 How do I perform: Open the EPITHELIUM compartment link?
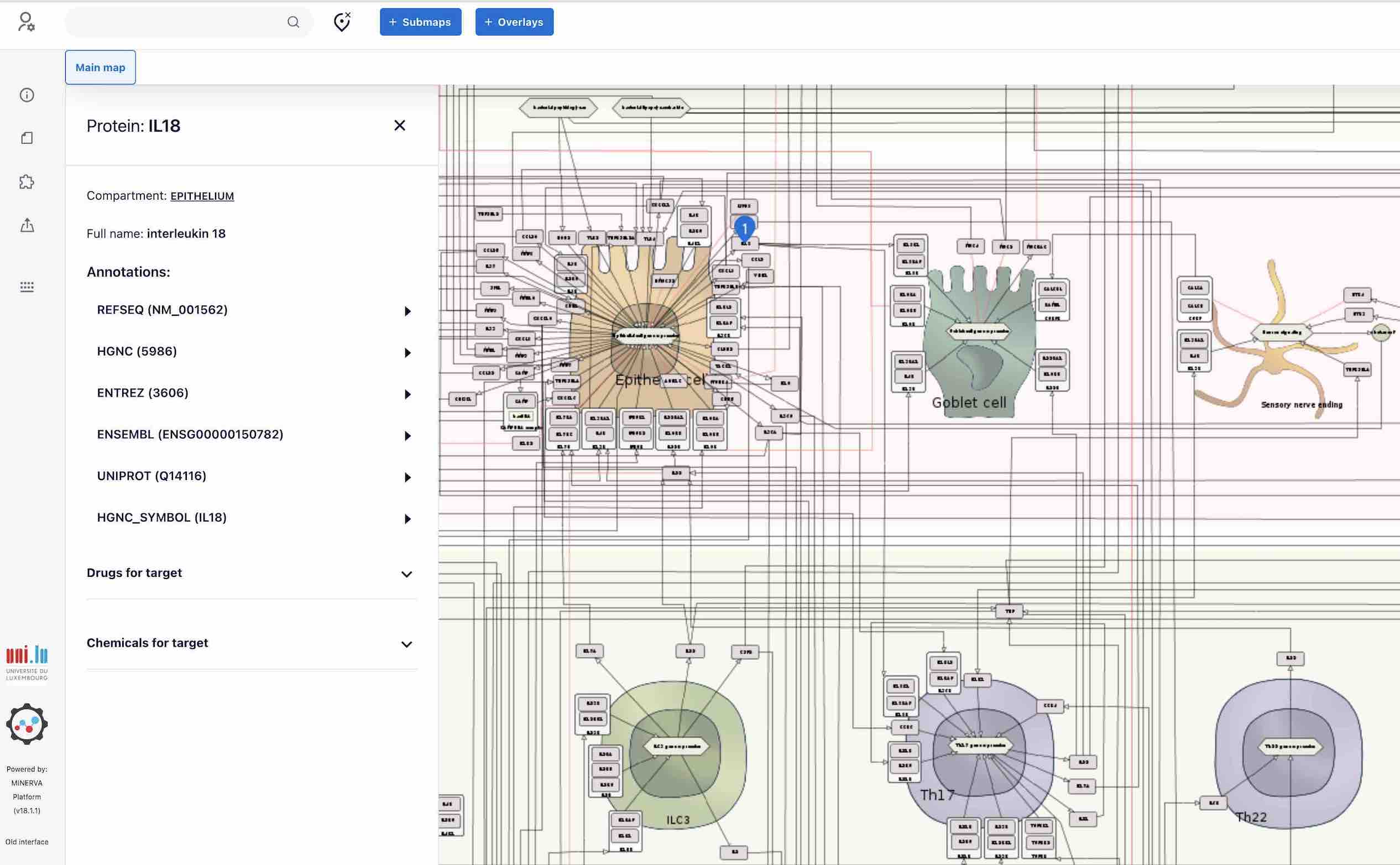[201, 196]
